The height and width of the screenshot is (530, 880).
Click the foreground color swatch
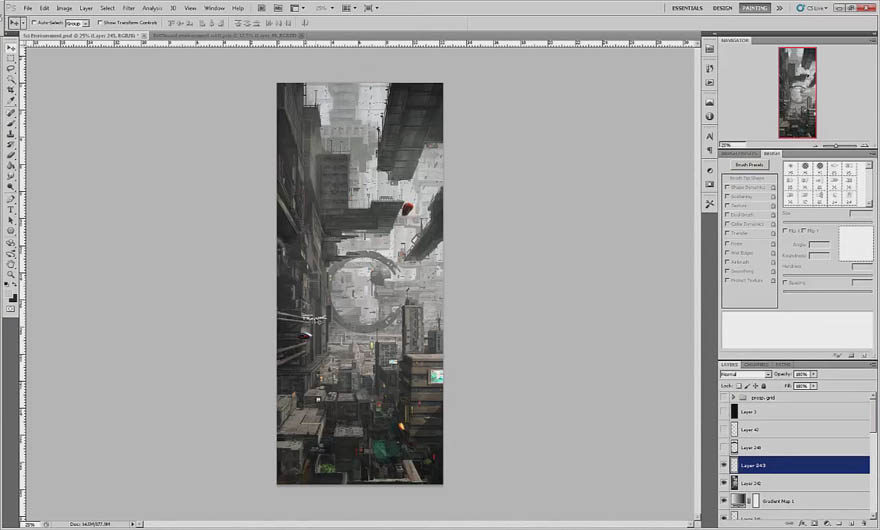(x=11, y=295)
